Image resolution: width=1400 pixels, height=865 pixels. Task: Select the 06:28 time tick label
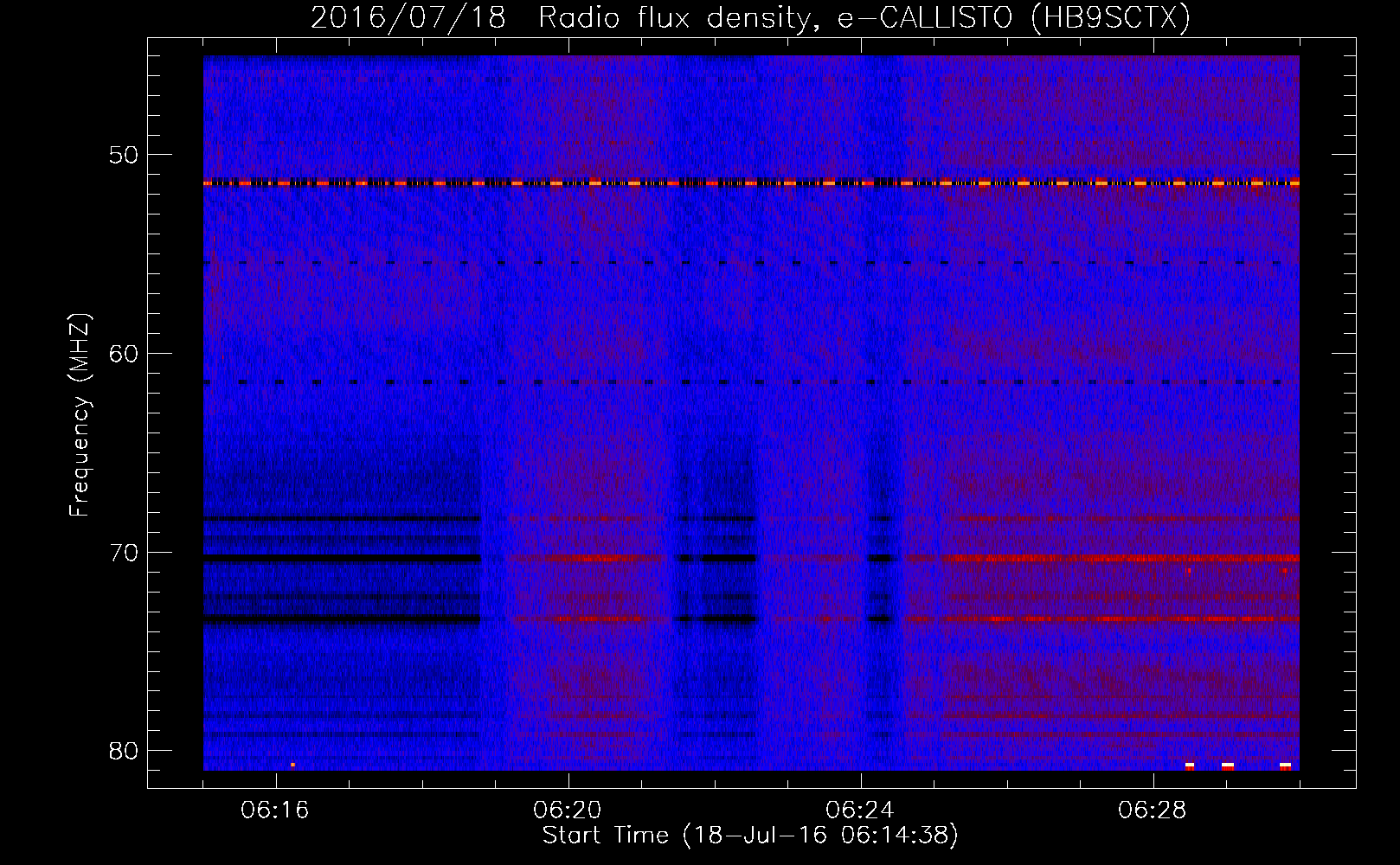tap(1153, 811)
